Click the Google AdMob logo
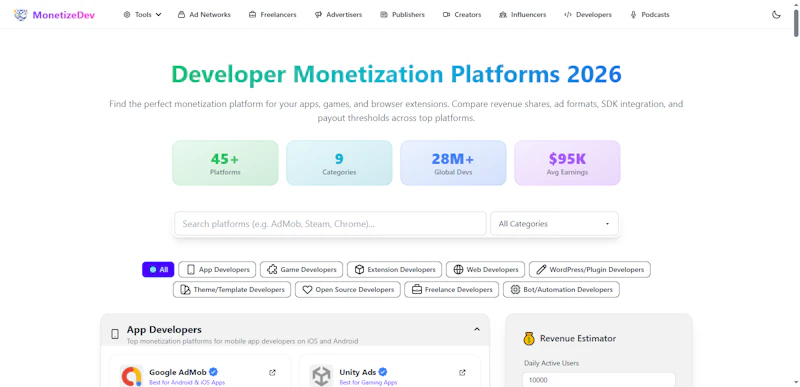Image resolution: width=800 pixels, height=387 pixels. pos(132,376)
